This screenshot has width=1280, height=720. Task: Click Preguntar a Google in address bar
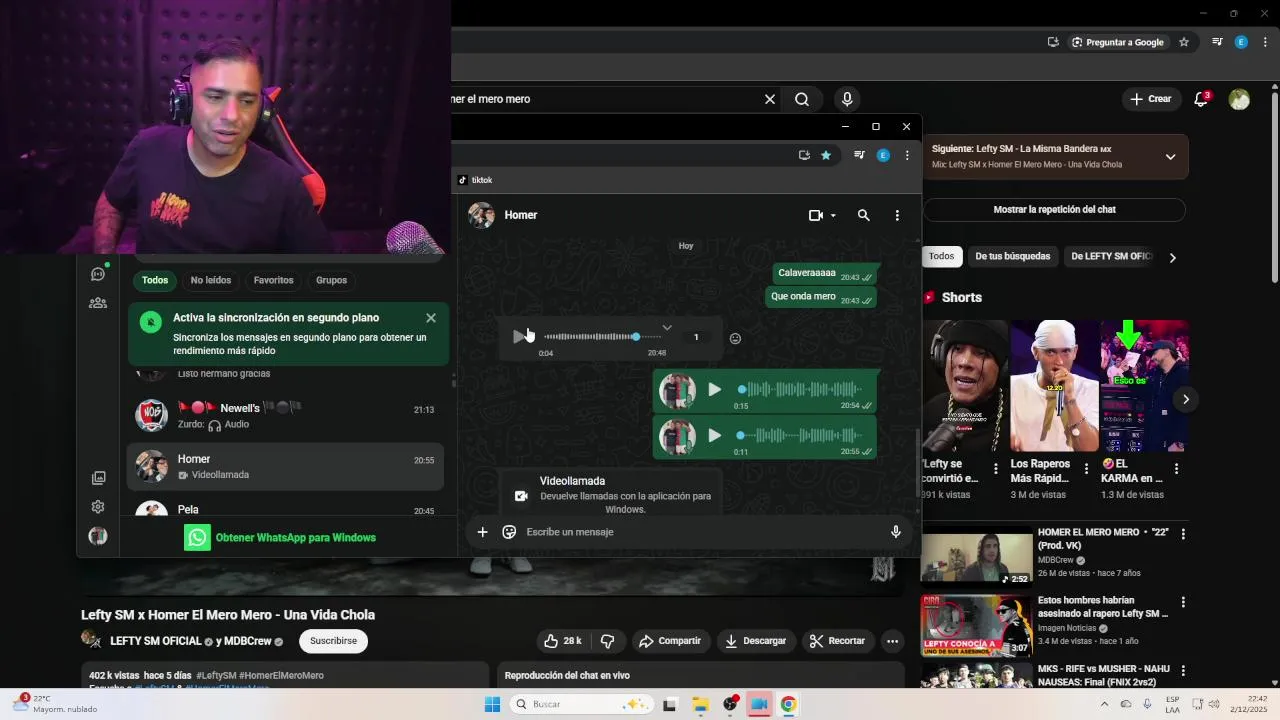pos(1117,42)
